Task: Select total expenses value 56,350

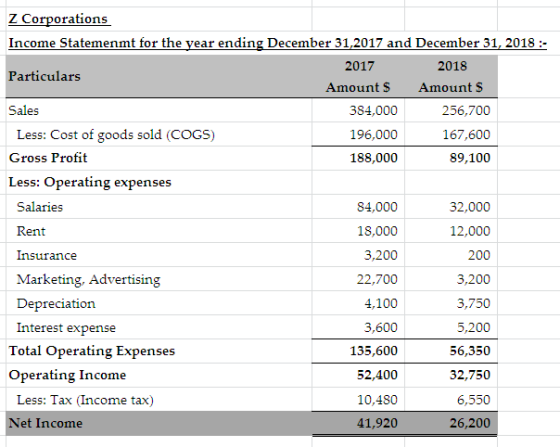Action: (470, 351)
